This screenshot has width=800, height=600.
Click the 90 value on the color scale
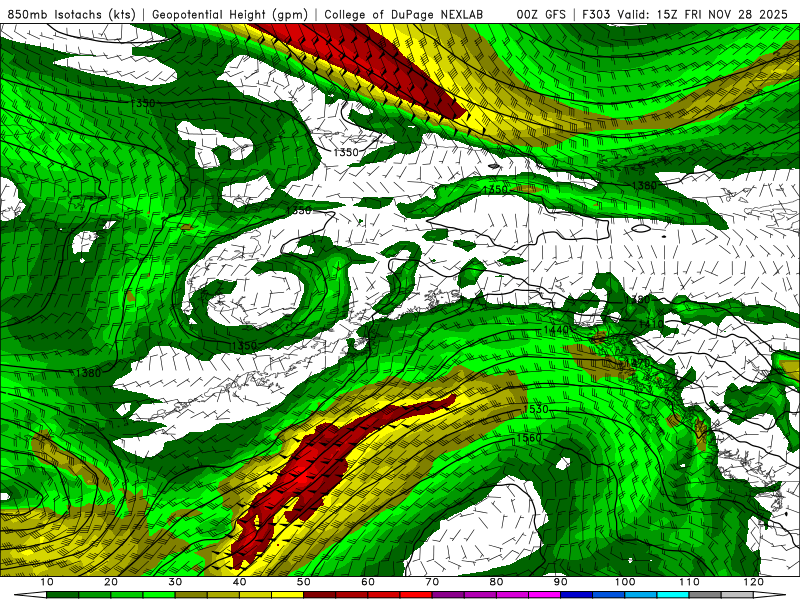[560, 582]
